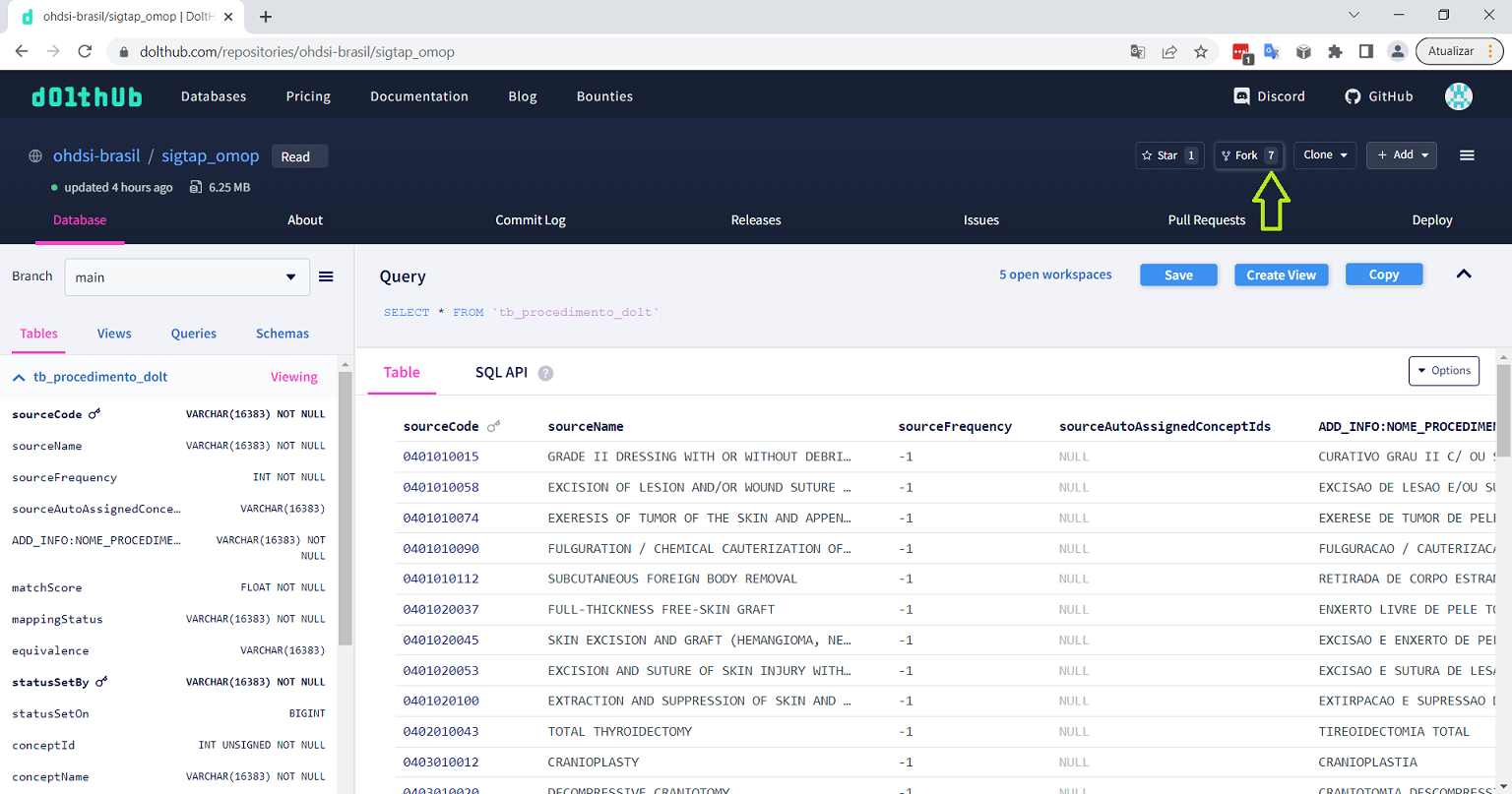The height and width of the screenshot is (794, 1512).
Task: Fork the sigtap_omop repository
Action: coord(1248,155)
